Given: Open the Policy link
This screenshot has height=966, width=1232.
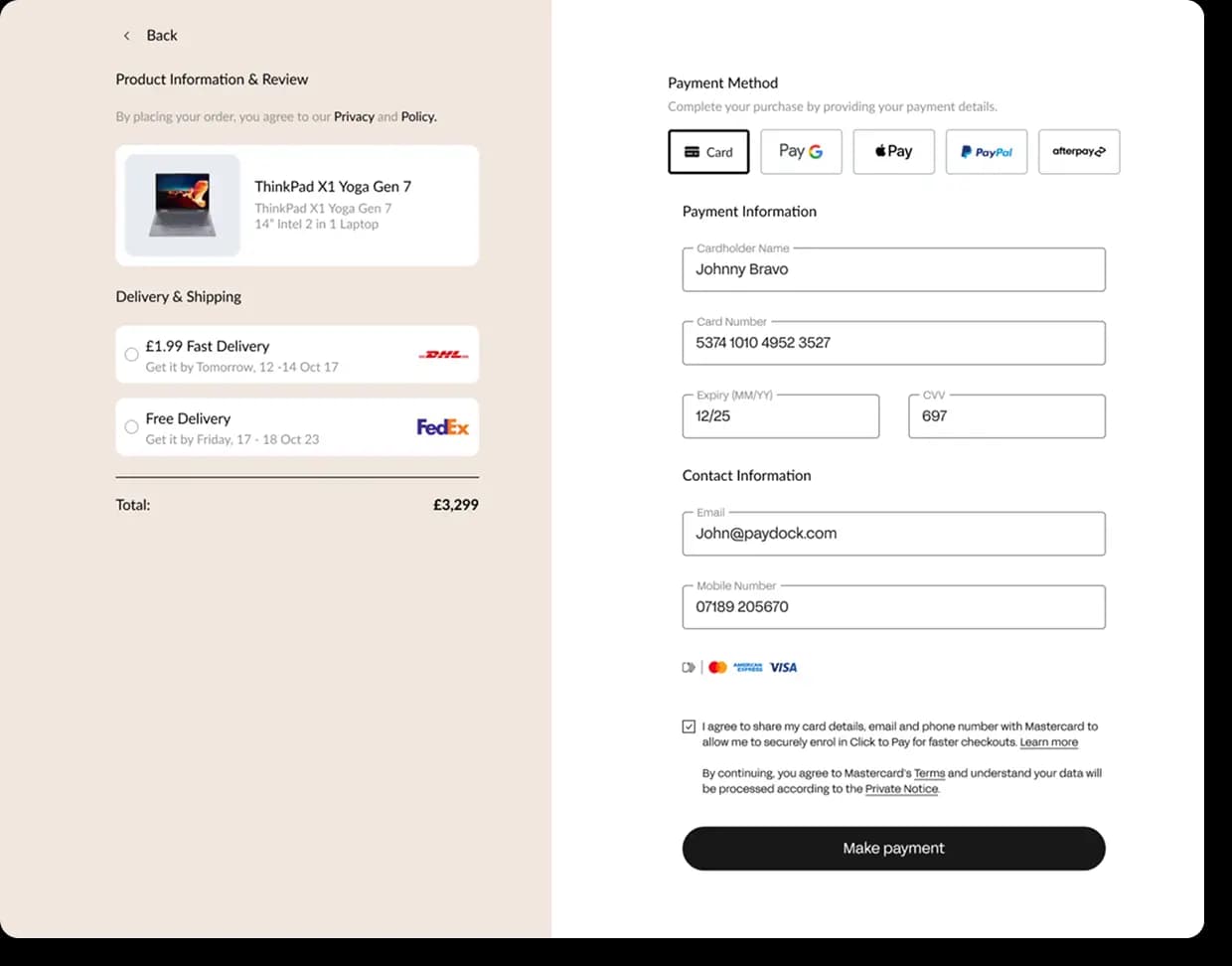Looking at the screenshot, I should click(x=418, y=117).
